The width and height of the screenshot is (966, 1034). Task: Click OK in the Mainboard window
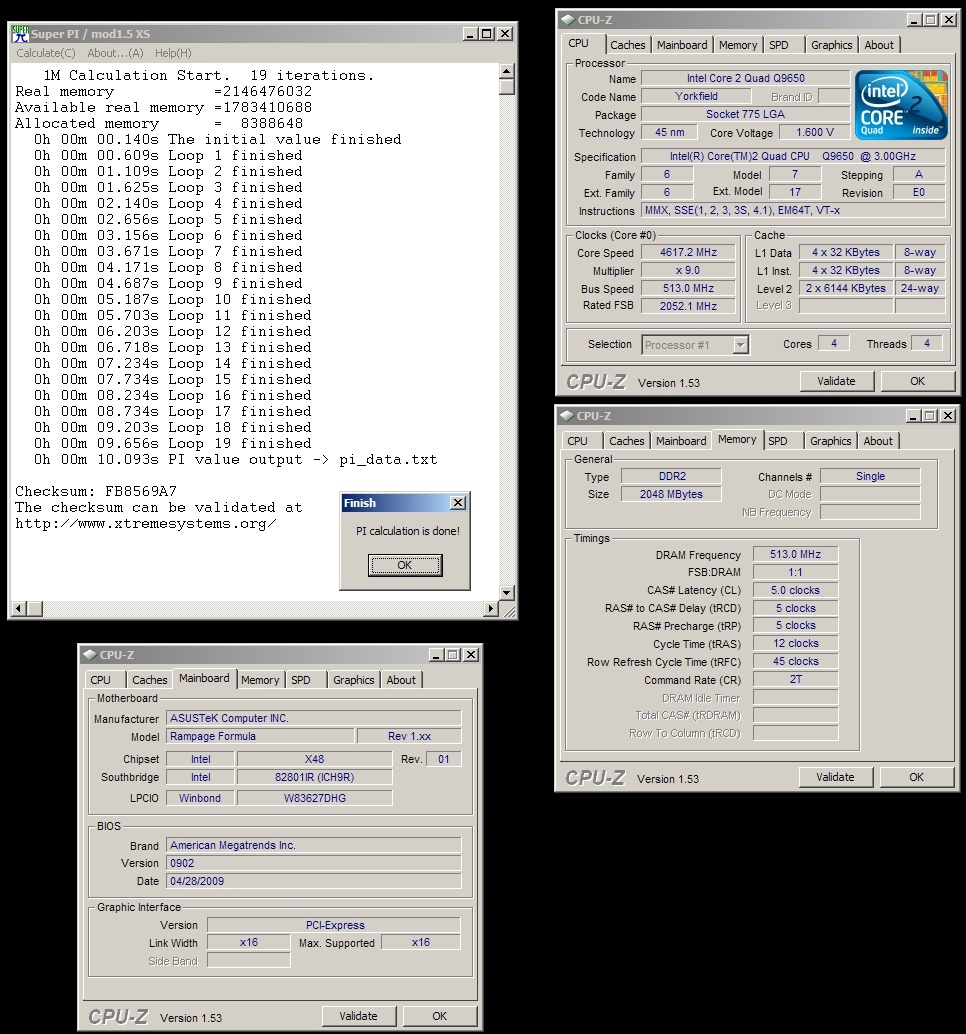tap(440, 1016)
